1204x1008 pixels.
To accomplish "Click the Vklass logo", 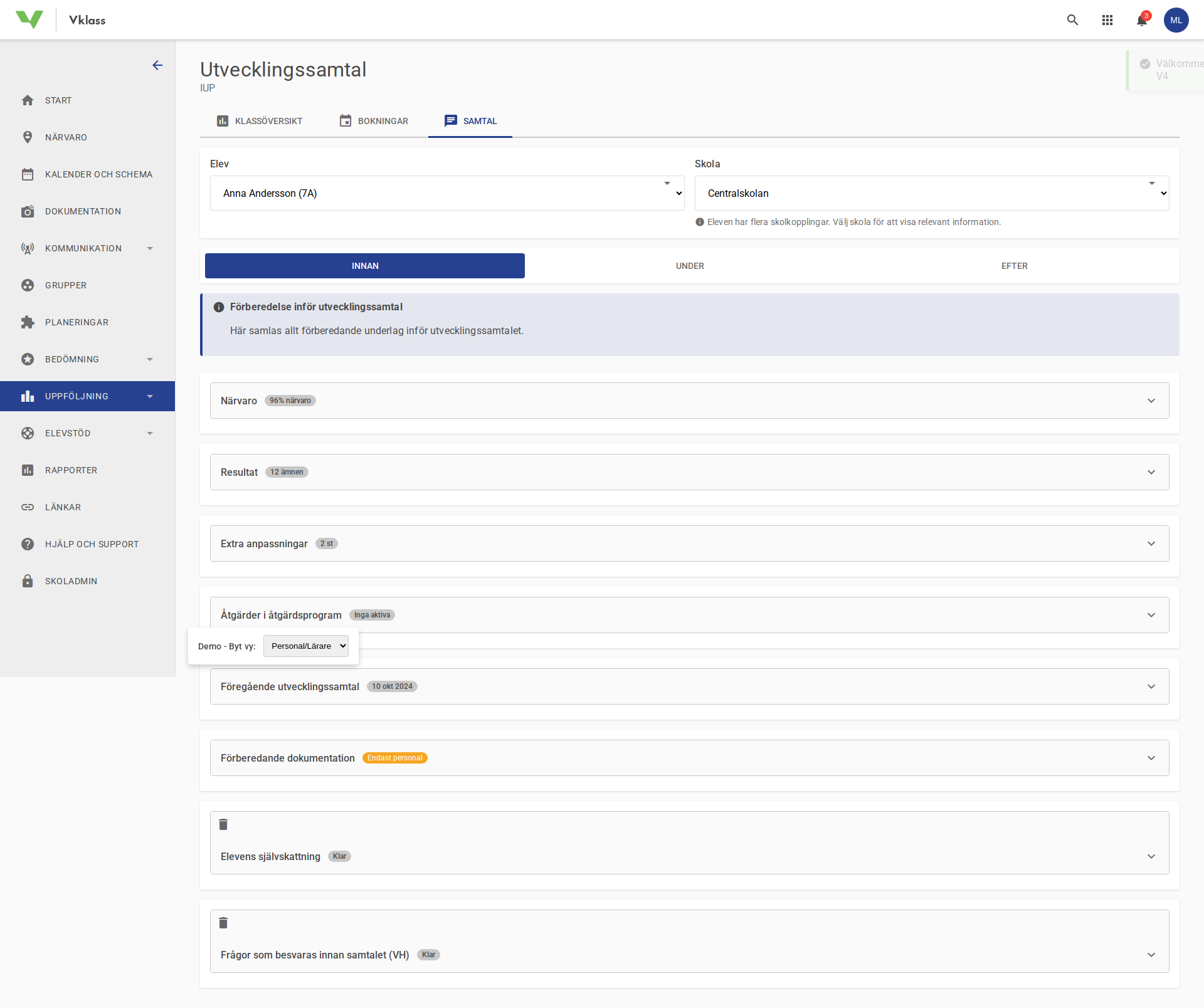I will pos(29,20).
